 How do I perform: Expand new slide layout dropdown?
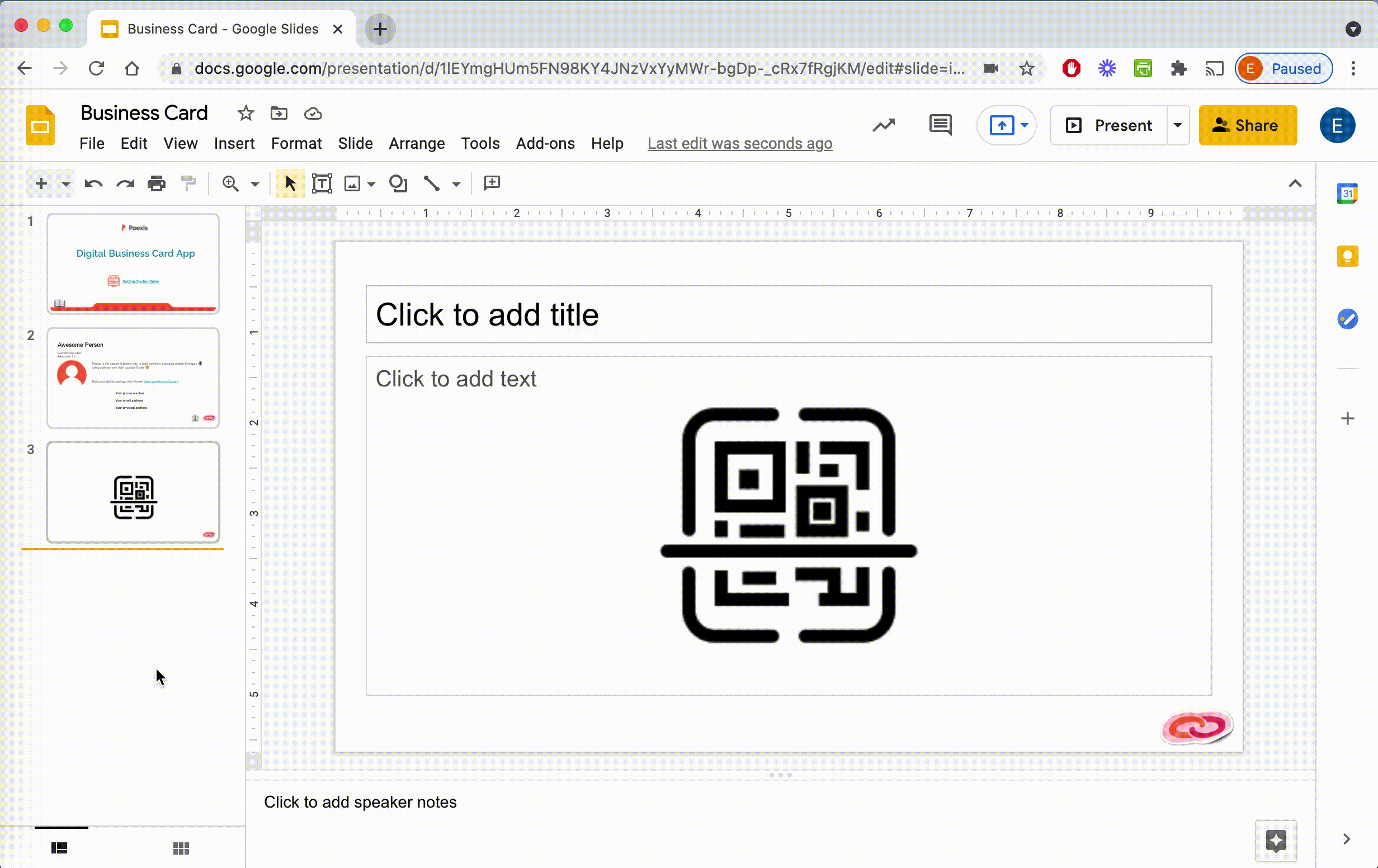pos(66,184)
